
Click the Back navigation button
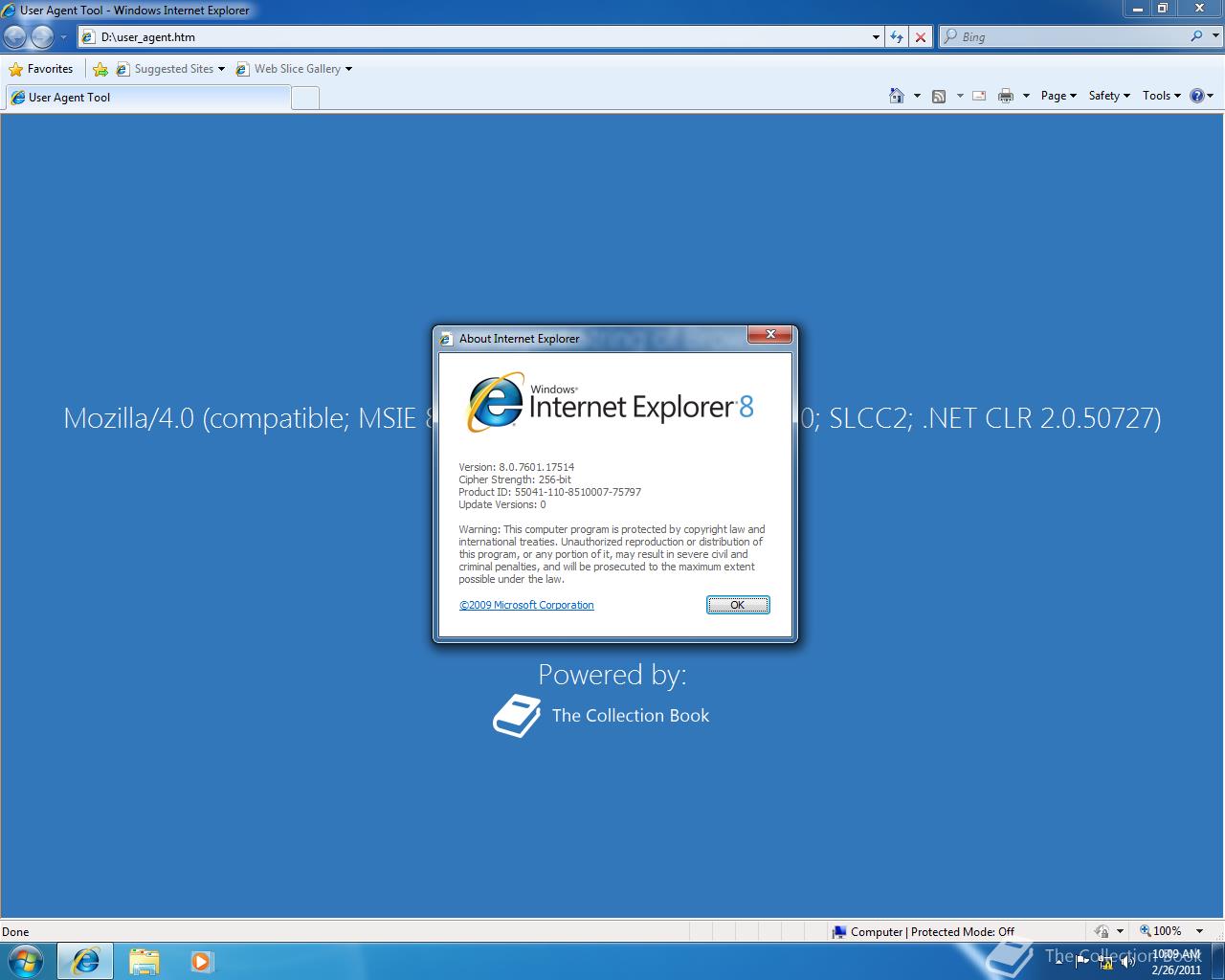click(14, 36)
